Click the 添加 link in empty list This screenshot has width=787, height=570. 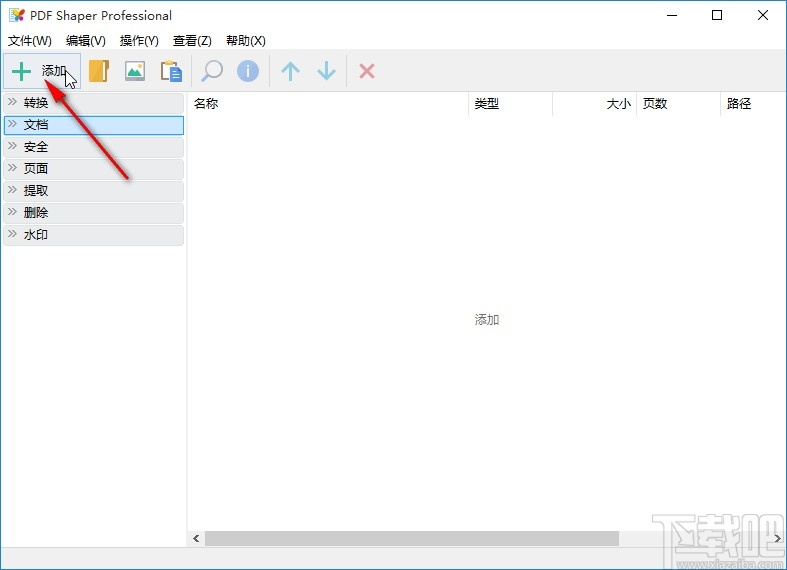tap(487, 320)
